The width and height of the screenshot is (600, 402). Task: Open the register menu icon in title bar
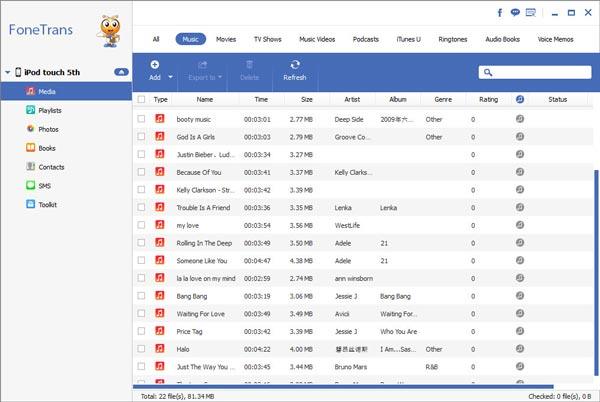click(531, 13)
